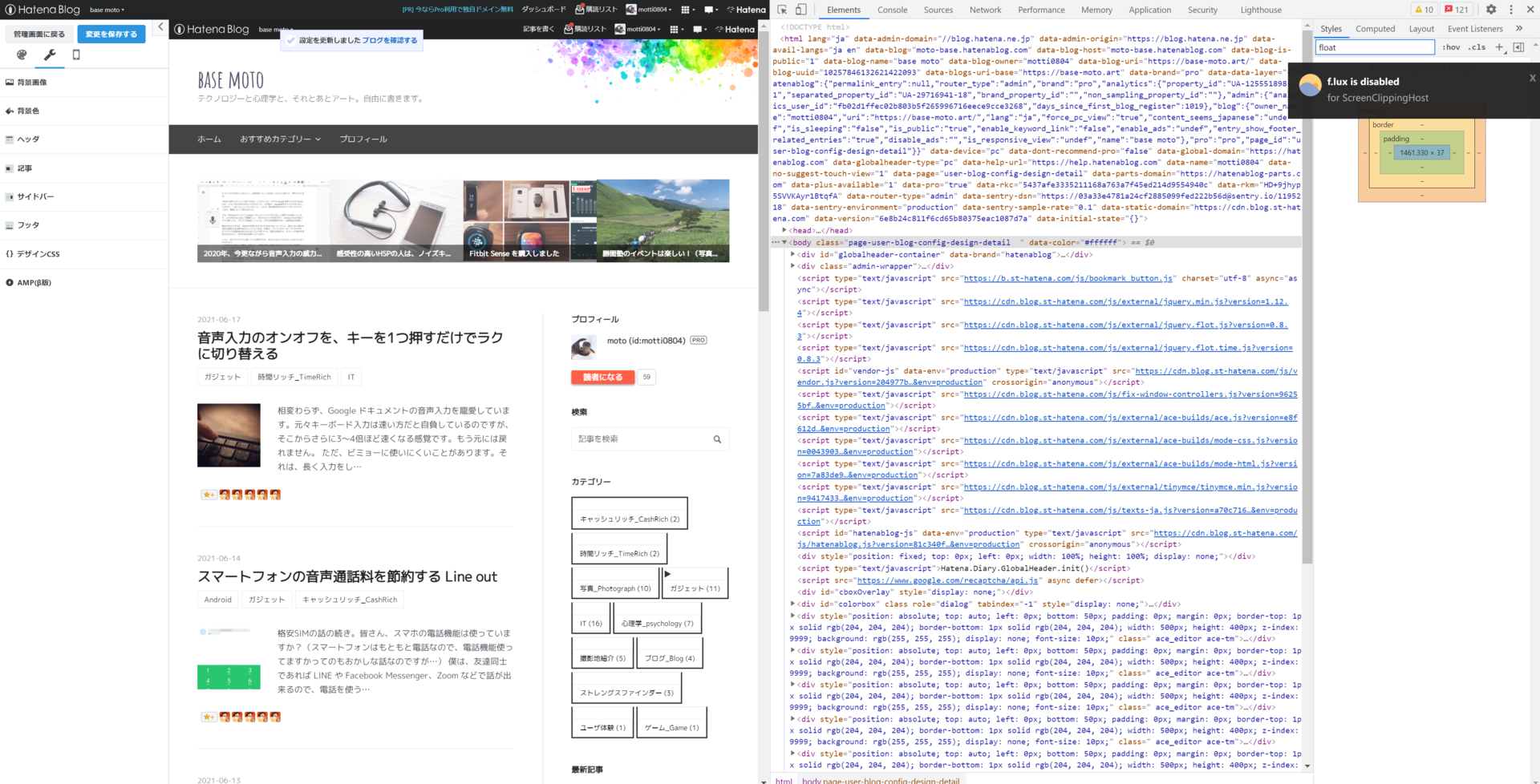Viewport: 1540px width, 784px height.
Task: Select the body element breadcrumb
Action: (x=880, y=780)
